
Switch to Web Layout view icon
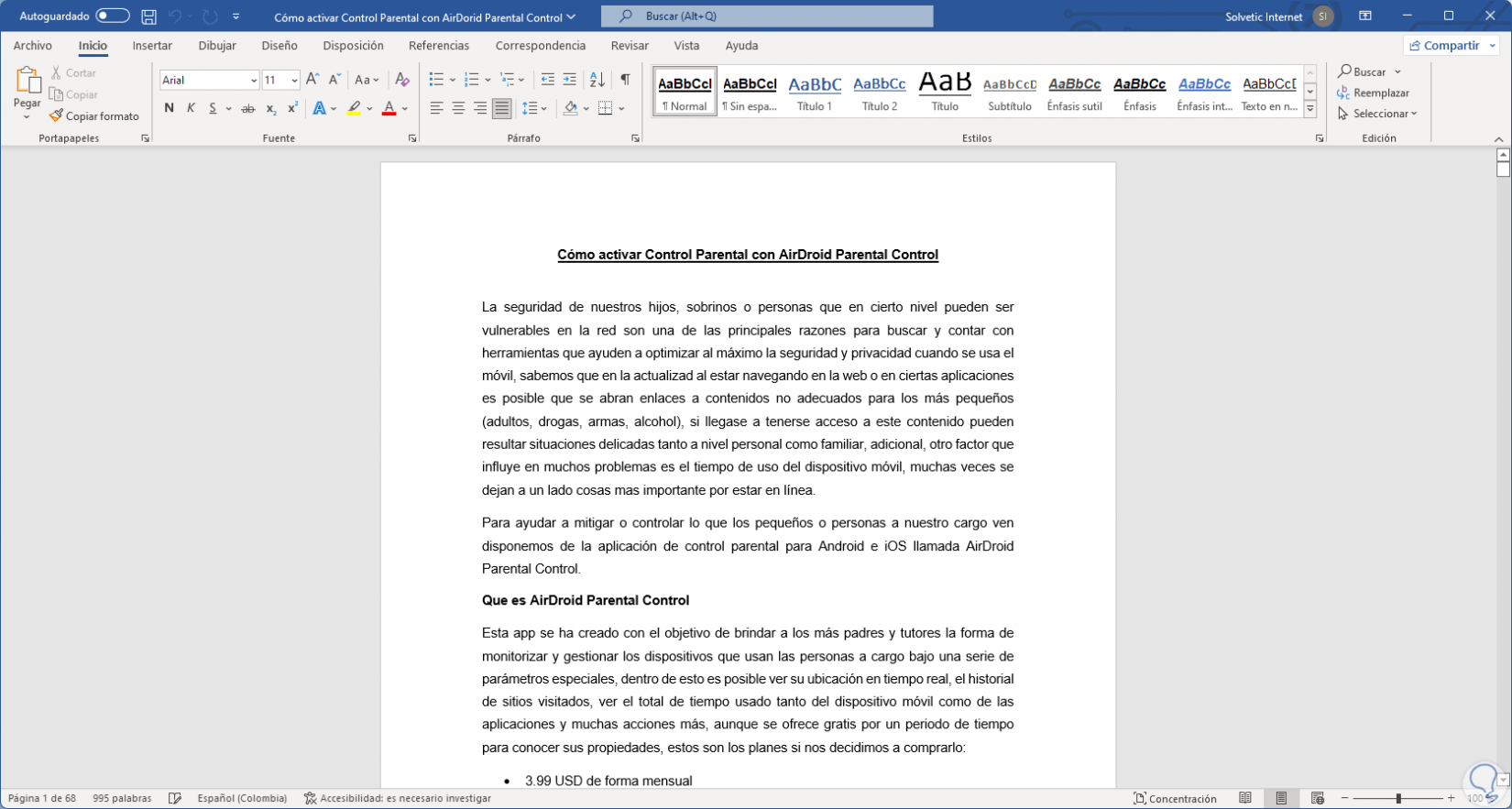click(1318, 798)
